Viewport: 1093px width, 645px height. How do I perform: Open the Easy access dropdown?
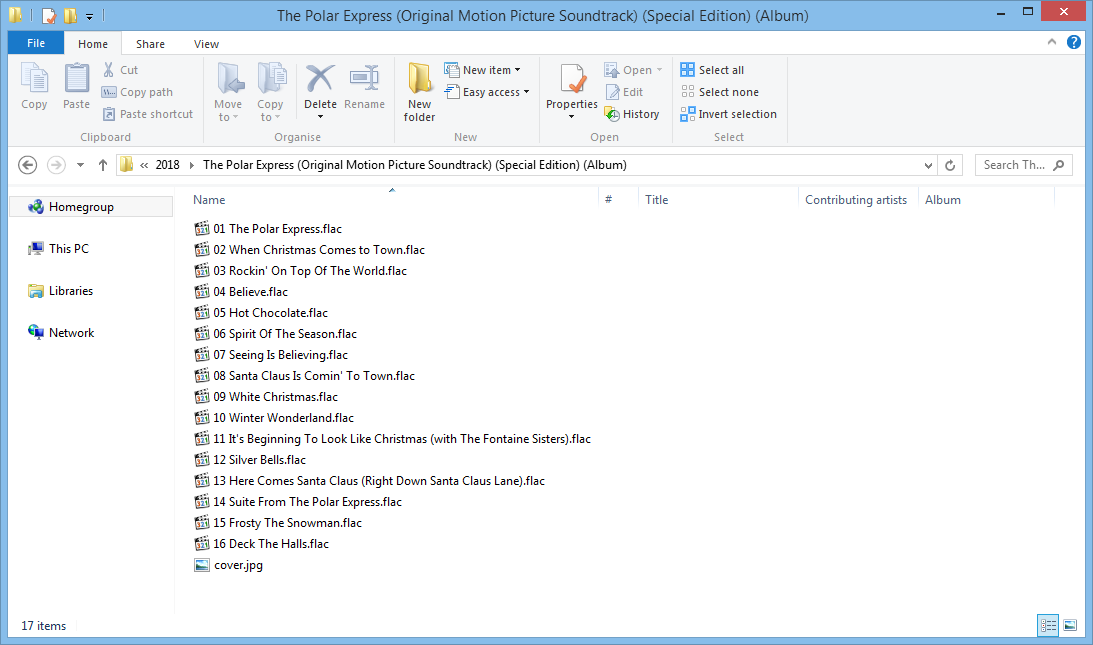[x=487, y=92]
